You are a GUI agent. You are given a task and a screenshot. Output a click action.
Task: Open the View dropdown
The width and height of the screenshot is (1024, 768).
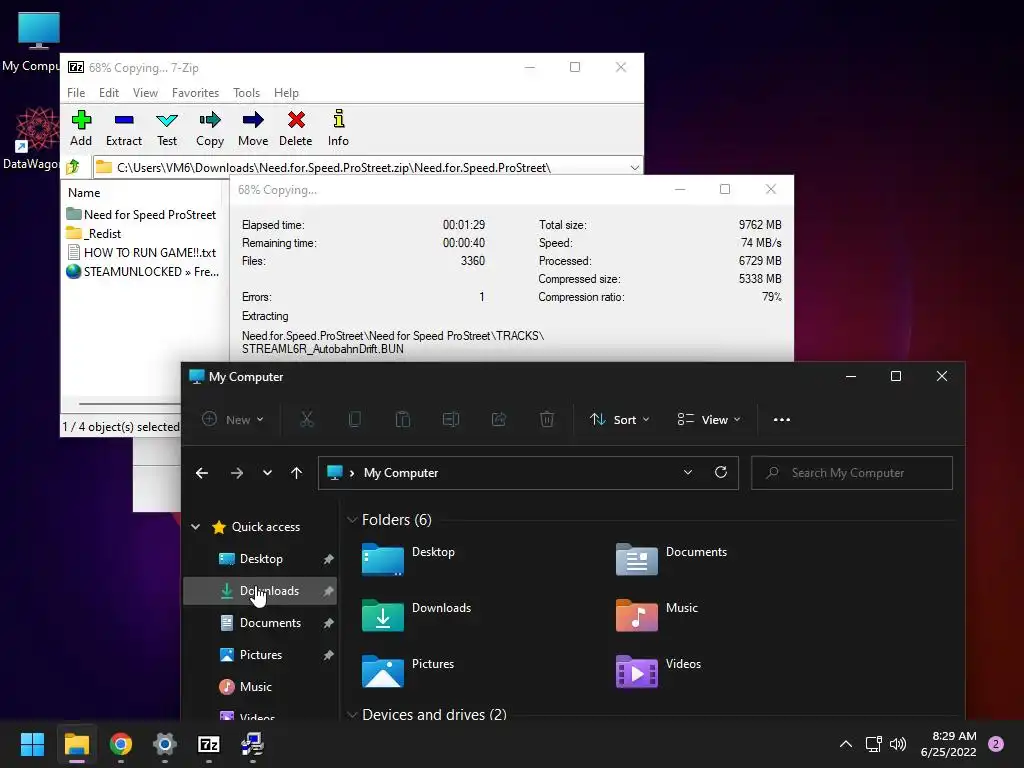(x=709, y=419)
